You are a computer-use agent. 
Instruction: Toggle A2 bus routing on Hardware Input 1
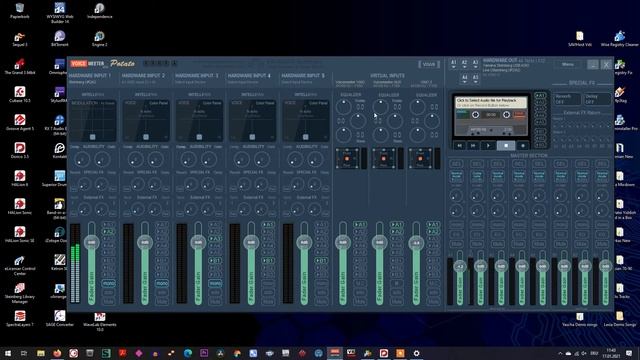point(109,231)
